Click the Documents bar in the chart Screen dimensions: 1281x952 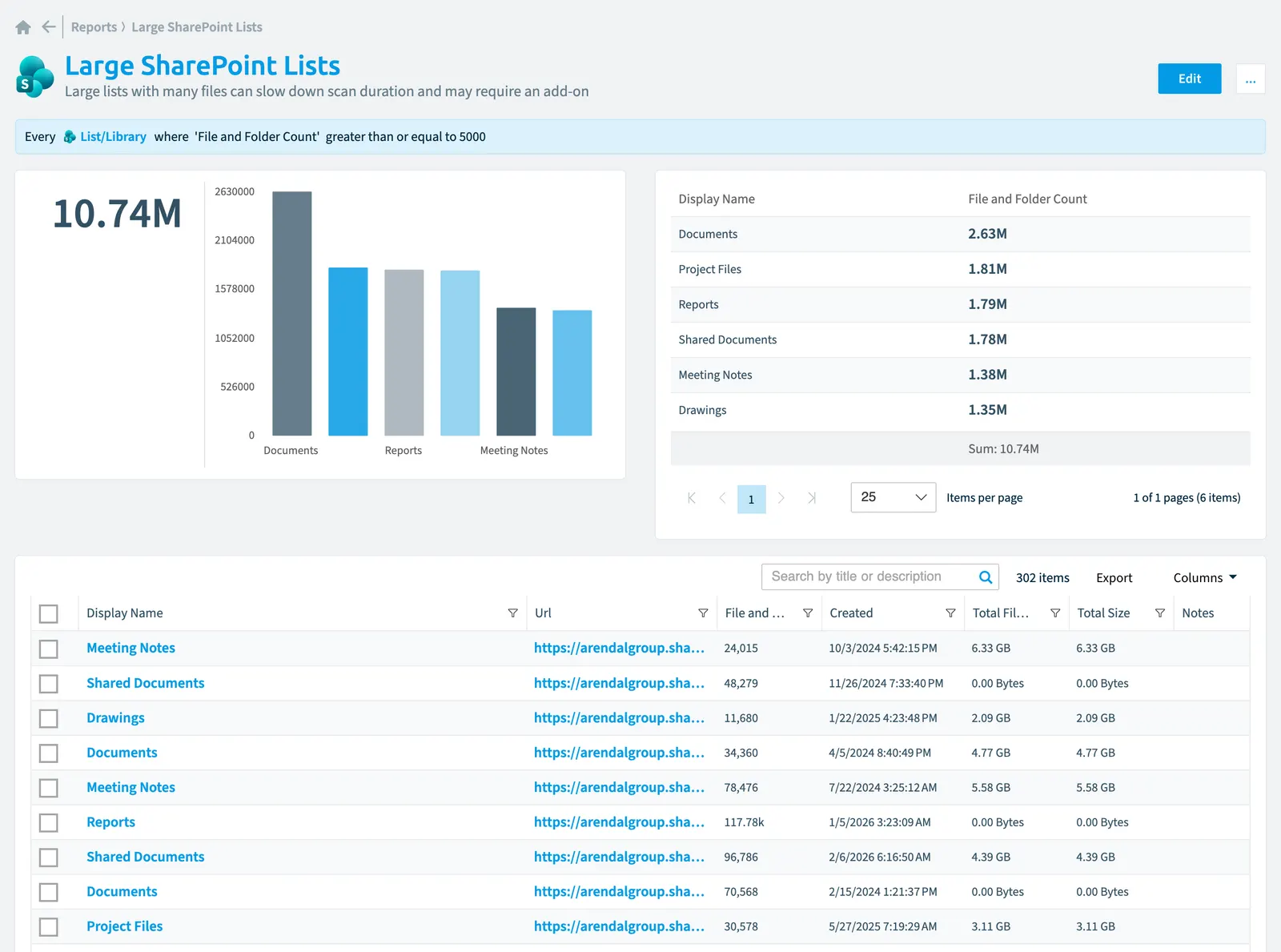(x=291, y=313)
